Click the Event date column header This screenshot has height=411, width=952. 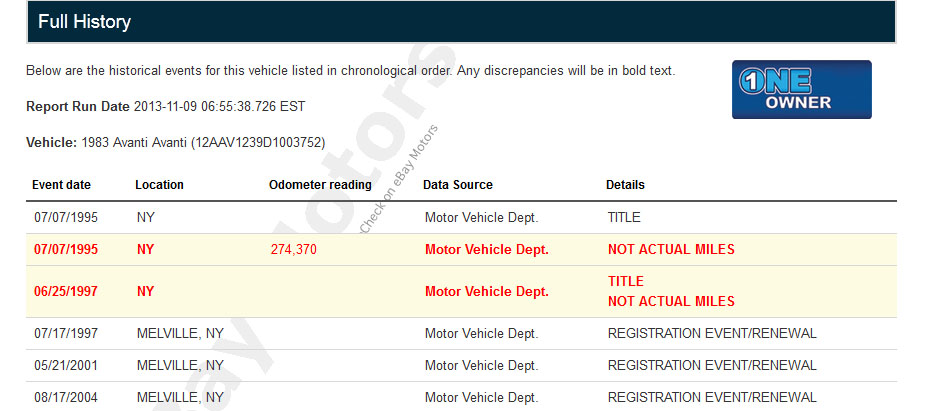click(x=61, y=185)
